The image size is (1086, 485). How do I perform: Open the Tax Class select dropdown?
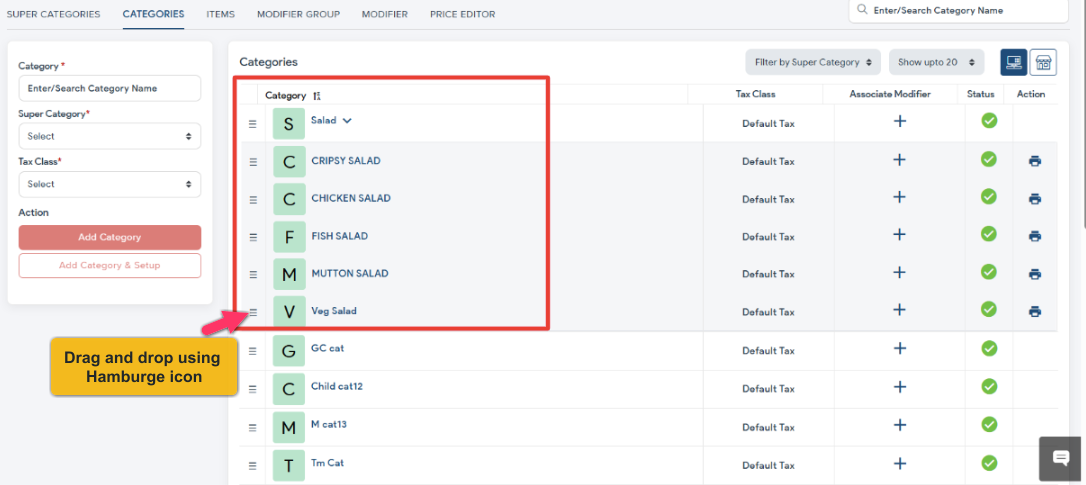(109, 184)
